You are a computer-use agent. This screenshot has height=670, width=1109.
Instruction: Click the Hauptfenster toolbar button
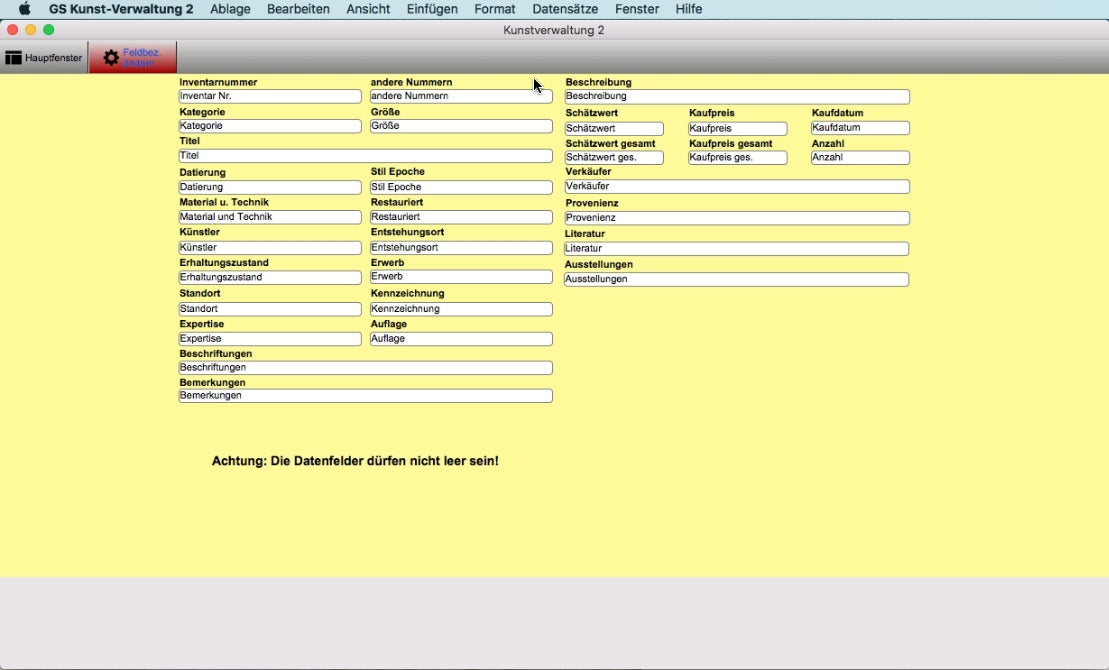click(x=44, y=58)
